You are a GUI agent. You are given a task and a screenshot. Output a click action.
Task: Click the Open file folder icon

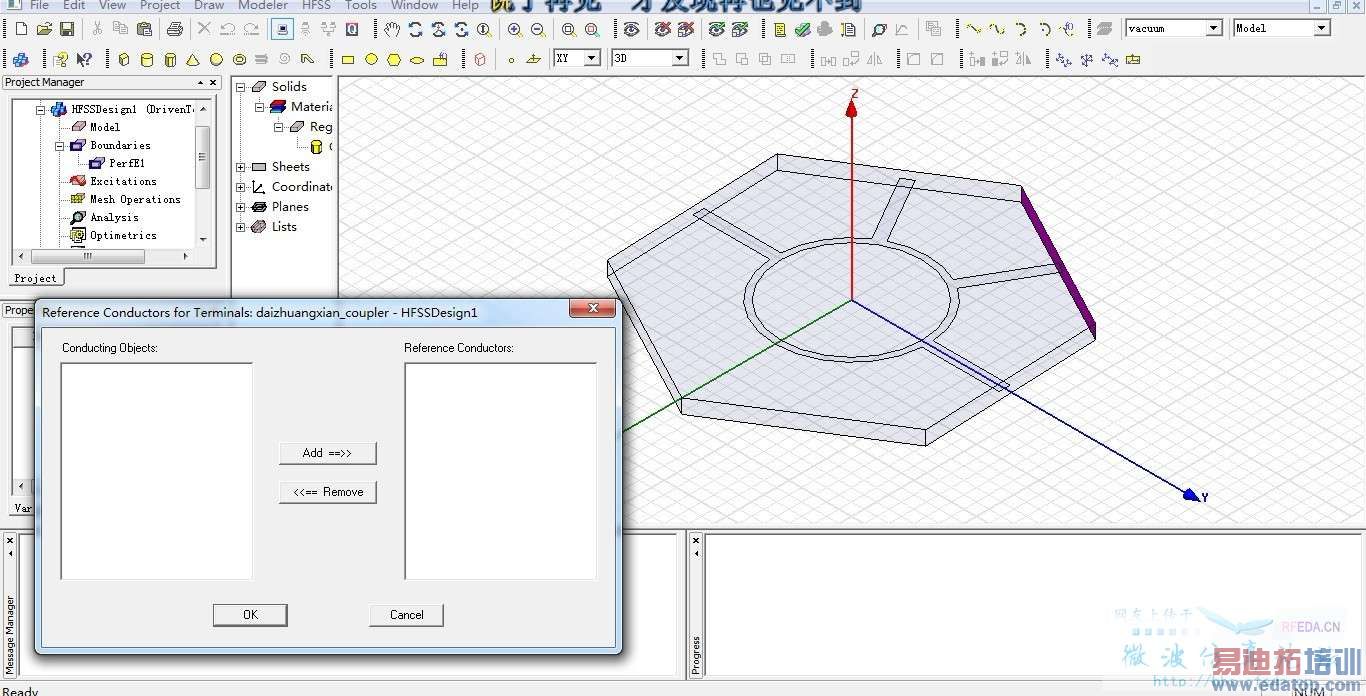pyautogui.click(x=44, y=29)
